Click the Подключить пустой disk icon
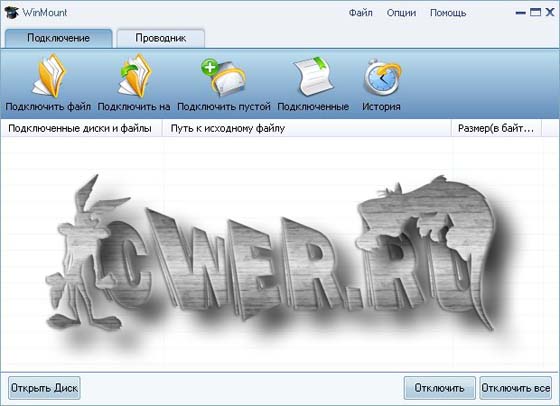Image resolution: width=560 pixels, height=406 pixels. point(224,77)
